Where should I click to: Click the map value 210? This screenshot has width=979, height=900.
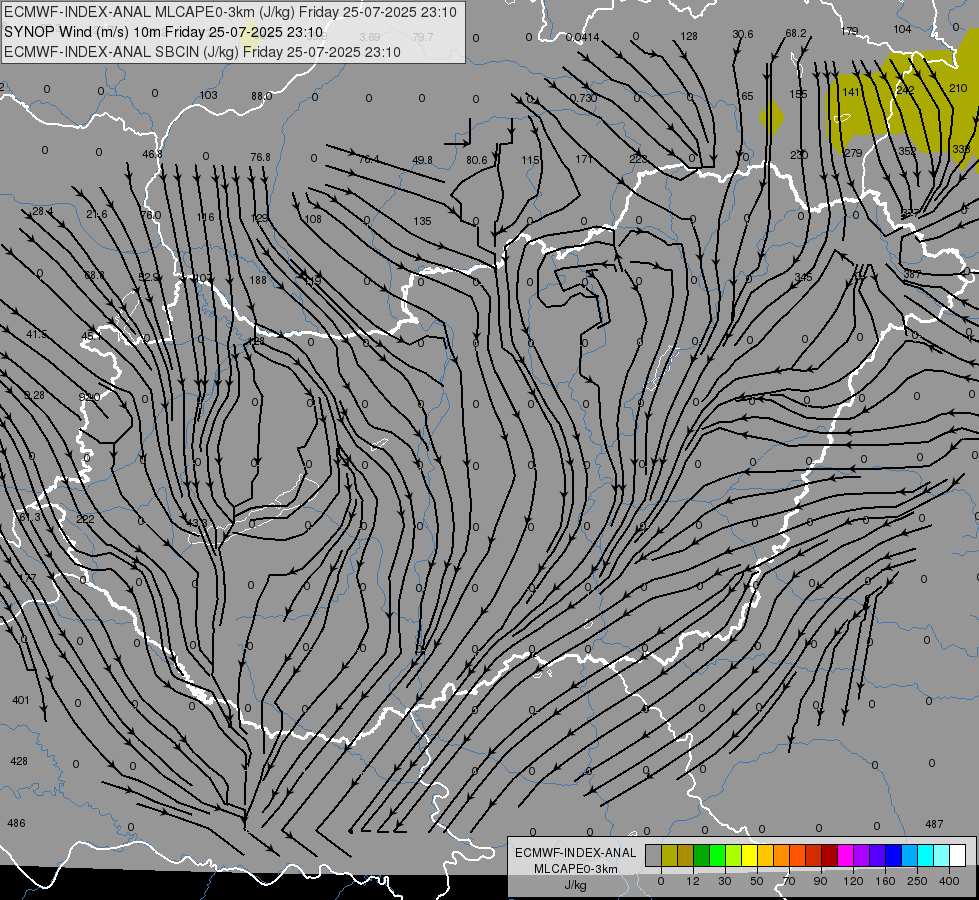(x=958, y=88)
